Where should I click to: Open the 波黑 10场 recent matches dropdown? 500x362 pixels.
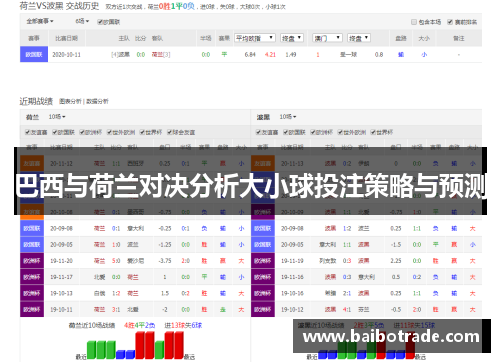(x=288, y=117)
